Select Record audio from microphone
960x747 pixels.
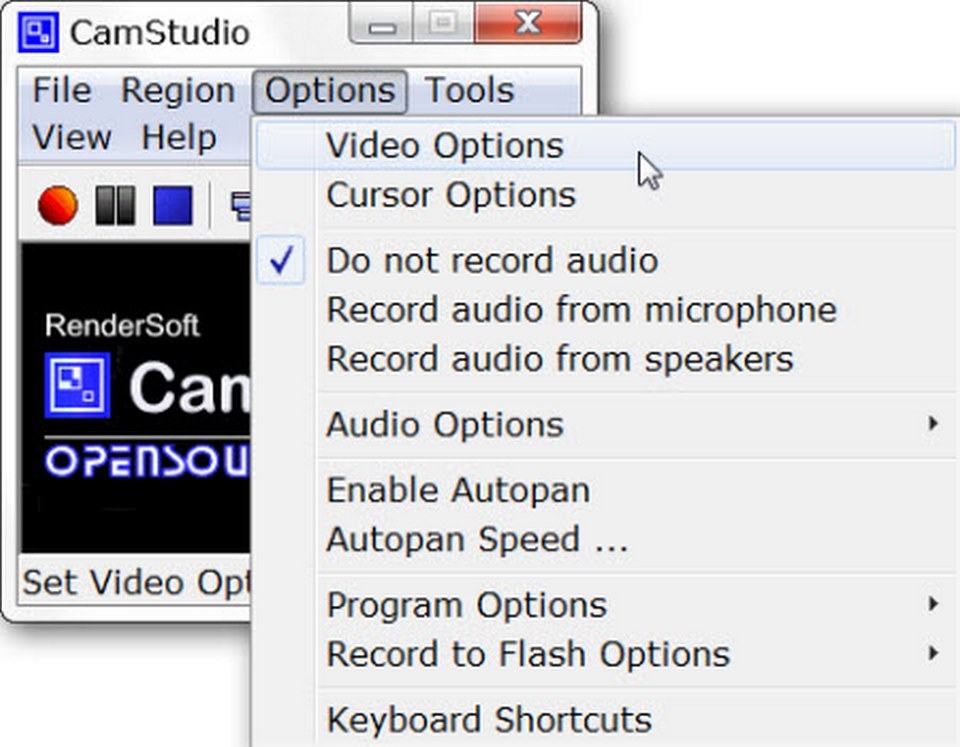[580, 310]
